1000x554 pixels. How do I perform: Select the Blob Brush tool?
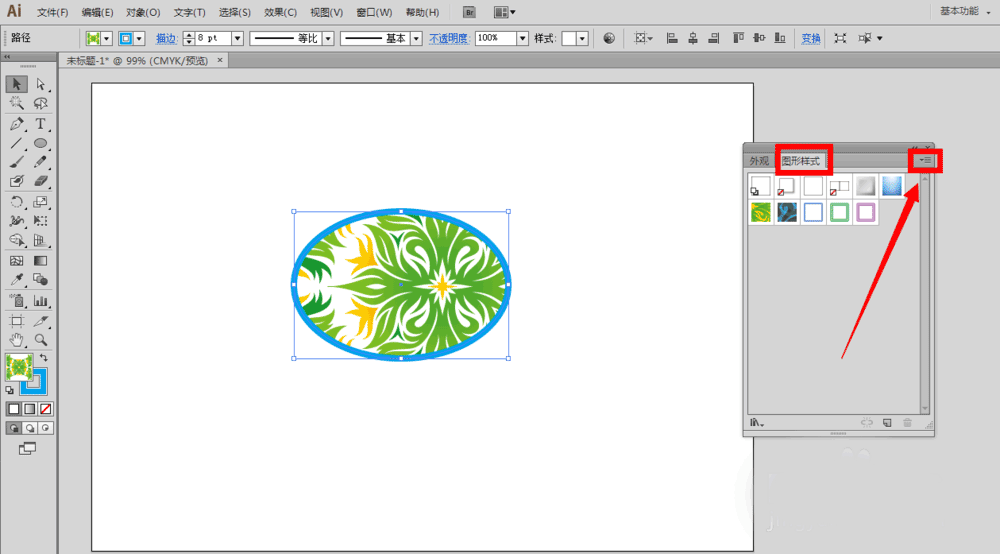click(x=17, y=182)
